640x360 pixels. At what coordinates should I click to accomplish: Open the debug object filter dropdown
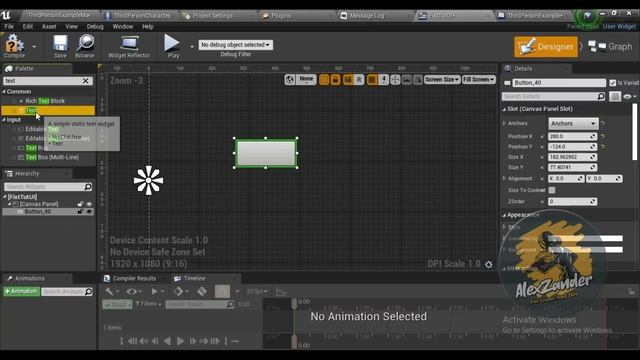pyautogui.click(x=236, y=44)
